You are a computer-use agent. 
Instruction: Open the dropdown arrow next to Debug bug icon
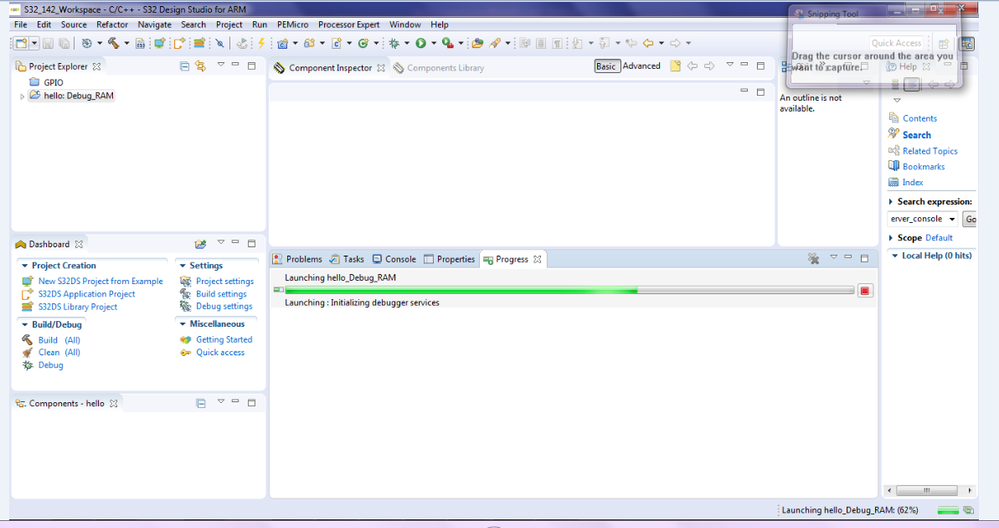click(x=406, y=43)
